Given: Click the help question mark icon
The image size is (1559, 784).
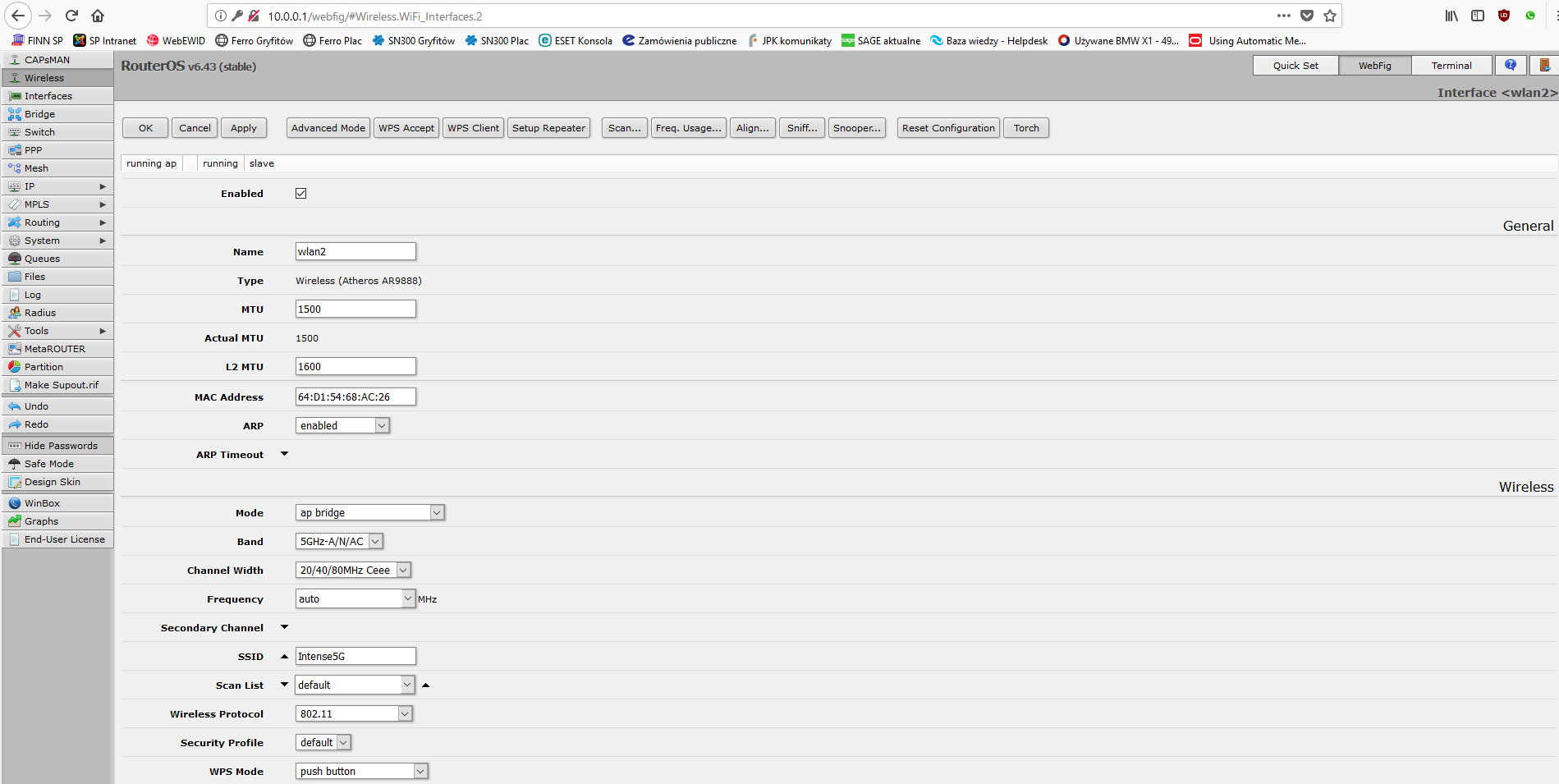Looking at the screenshot, I should tap(1511, 65).
